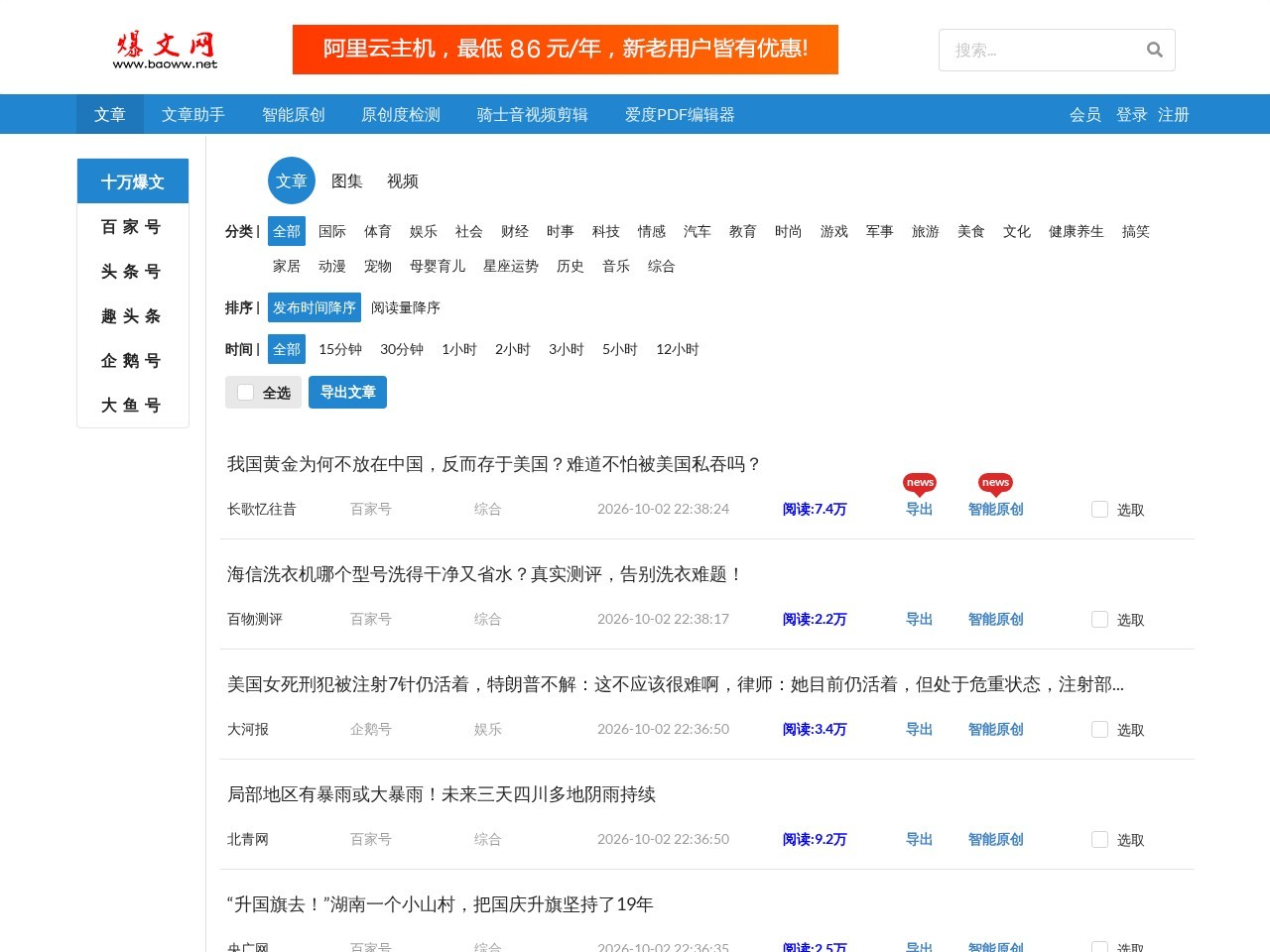Click the 导出文章 button
Image resolution: width=1270 pixels, height=952 pixels.
click(347, 392)
